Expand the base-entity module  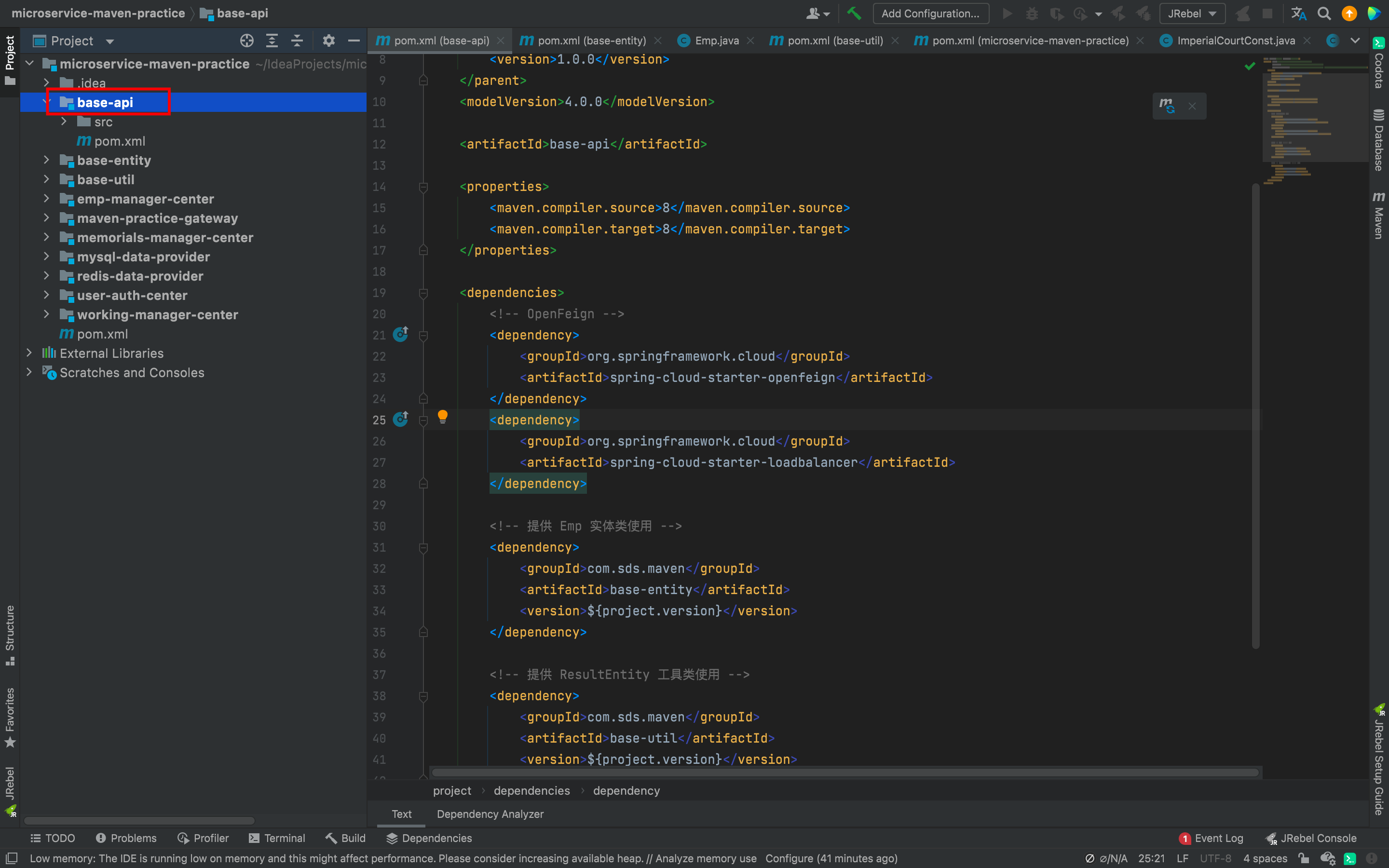coord(46,160)
